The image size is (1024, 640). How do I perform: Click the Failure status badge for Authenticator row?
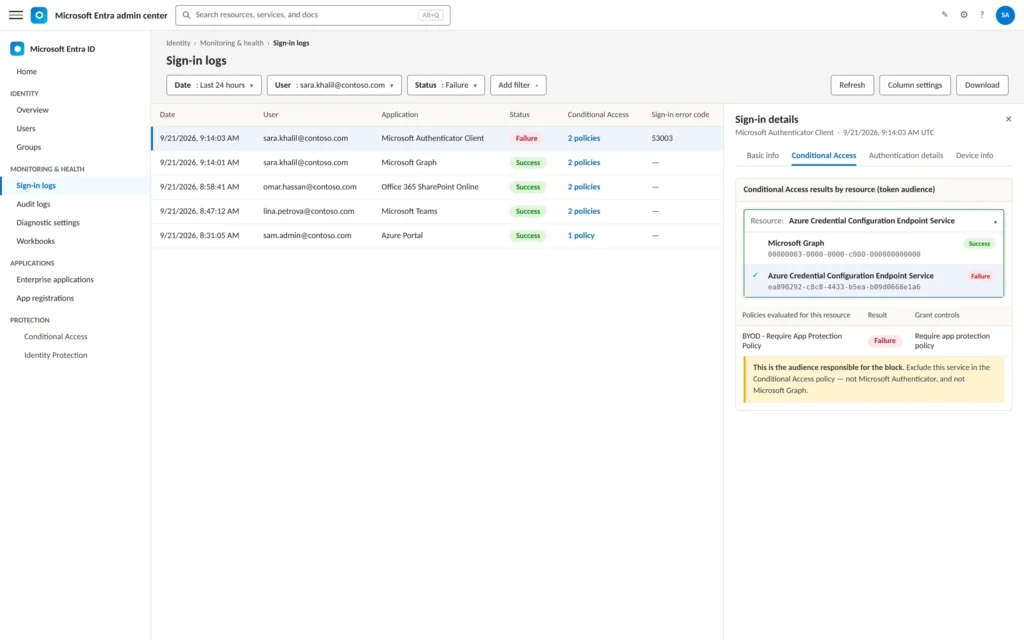(x=526, y=138)
